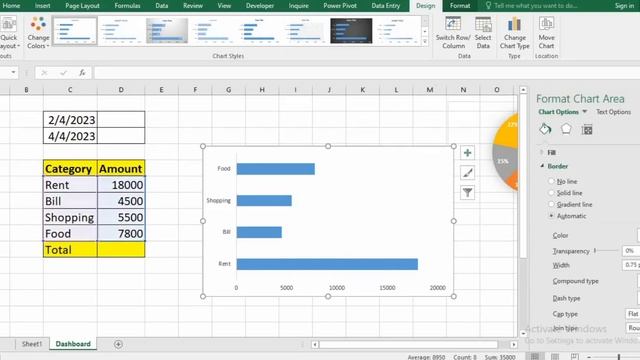
Task: Open Change Chart Type dialog
Action: pos(514,33)
